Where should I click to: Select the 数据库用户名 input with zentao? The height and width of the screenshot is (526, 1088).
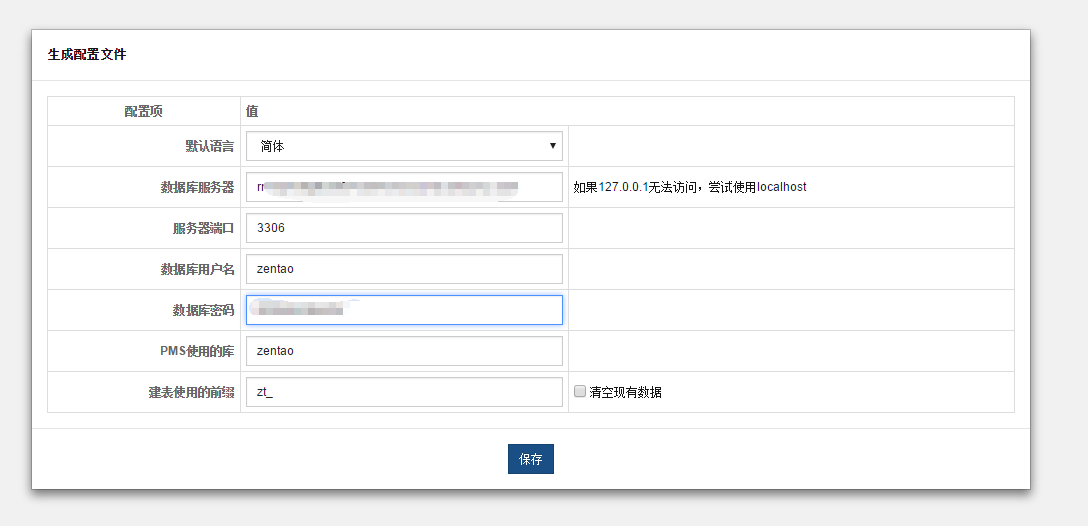[x=404, y=269]
